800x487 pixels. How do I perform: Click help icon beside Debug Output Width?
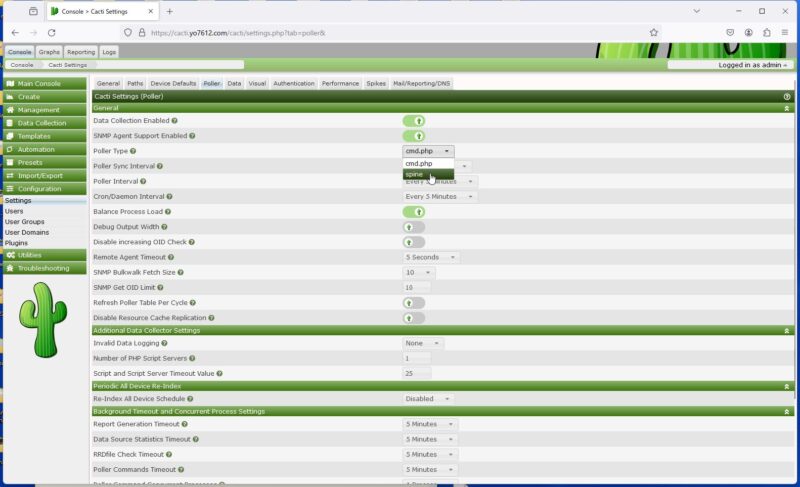tap(164, 227)
